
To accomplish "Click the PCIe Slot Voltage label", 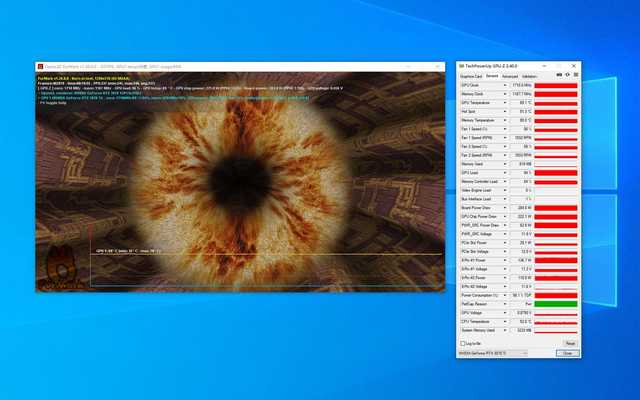I will [475, 251].
